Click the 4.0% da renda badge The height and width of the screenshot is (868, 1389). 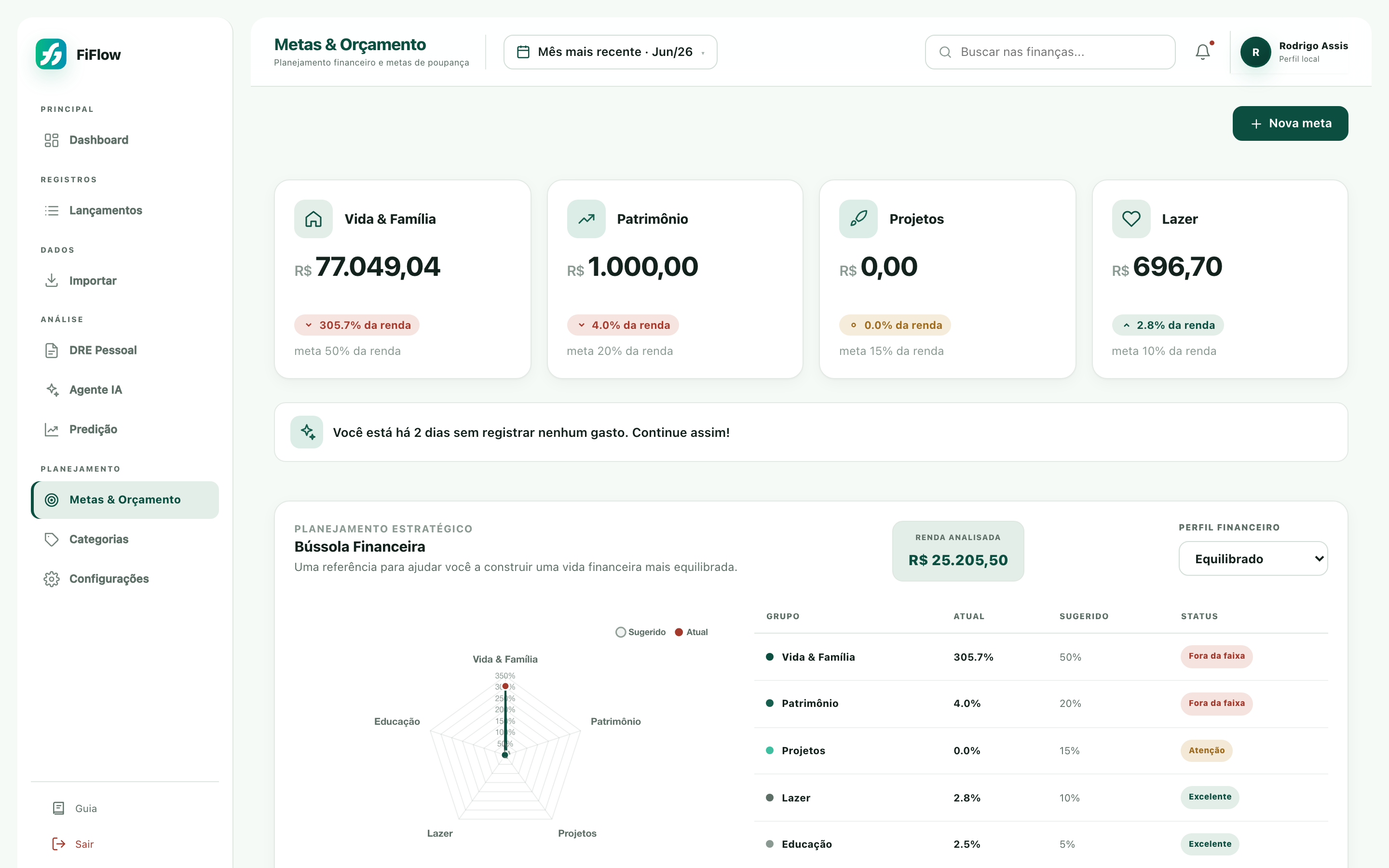point(623,325)
